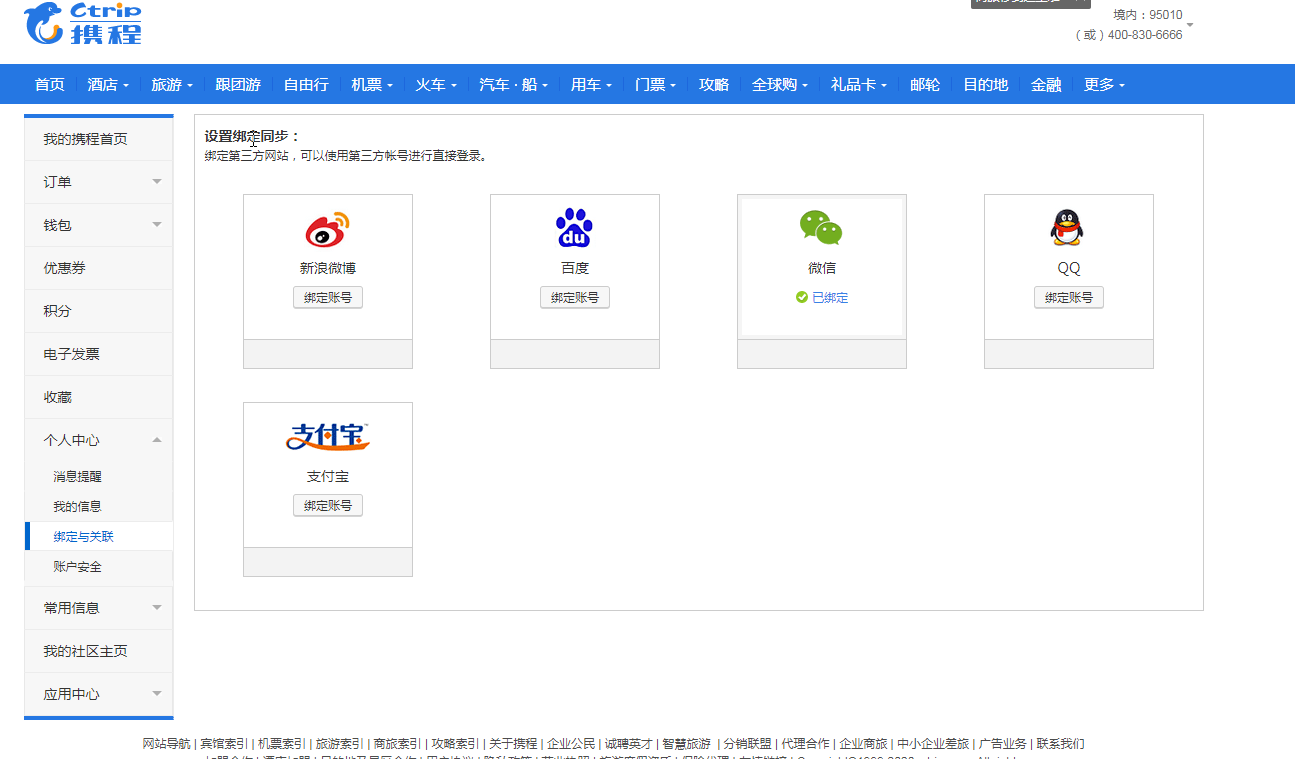Click the QQ penguin logo icon

coord(1067,228)
